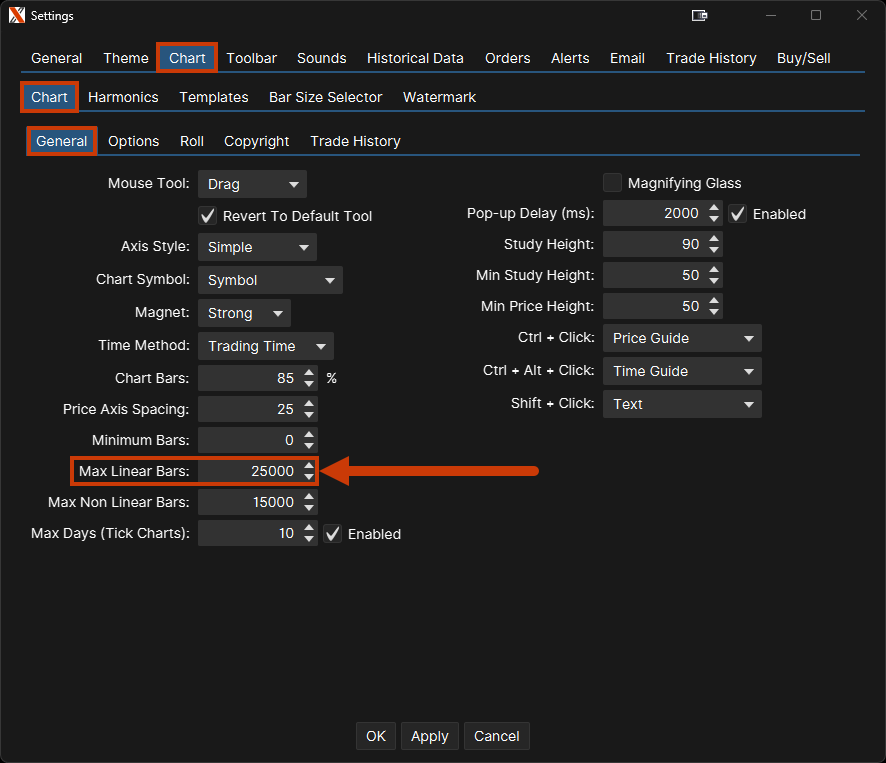The image size is (886, 763).
Task: Click the Minimum Bars input field
Action: 248,440
